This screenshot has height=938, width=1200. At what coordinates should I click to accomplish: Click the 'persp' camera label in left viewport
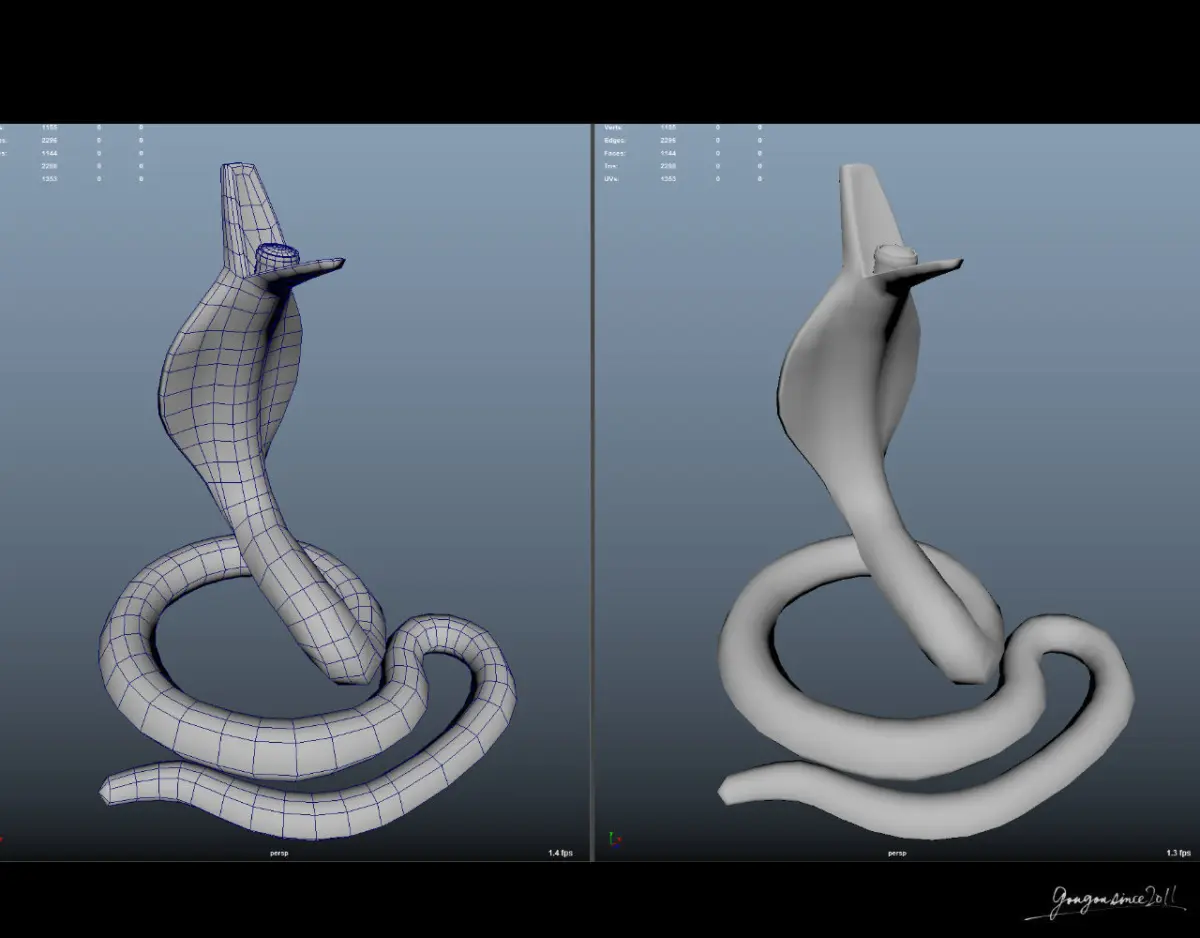pyautogui.click(x=281, y=853)
